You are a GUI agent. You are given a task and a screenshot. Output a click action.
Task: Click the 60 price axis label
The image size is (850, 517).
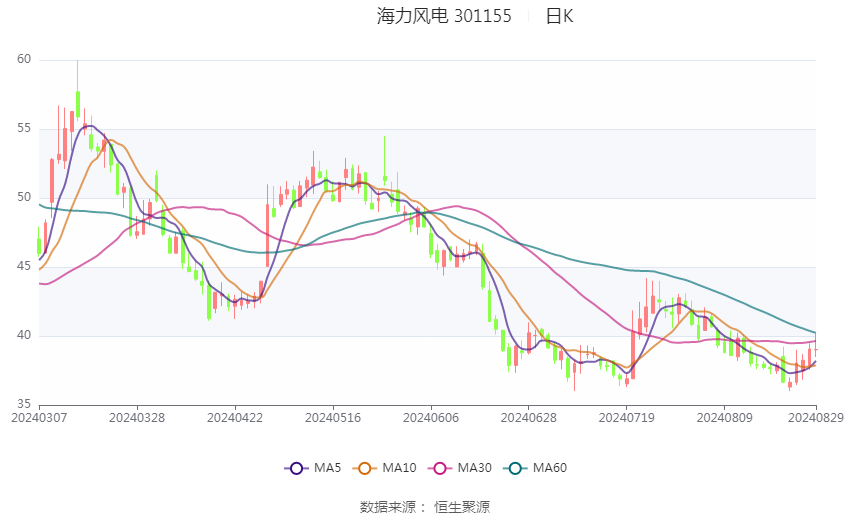point(24,60)
